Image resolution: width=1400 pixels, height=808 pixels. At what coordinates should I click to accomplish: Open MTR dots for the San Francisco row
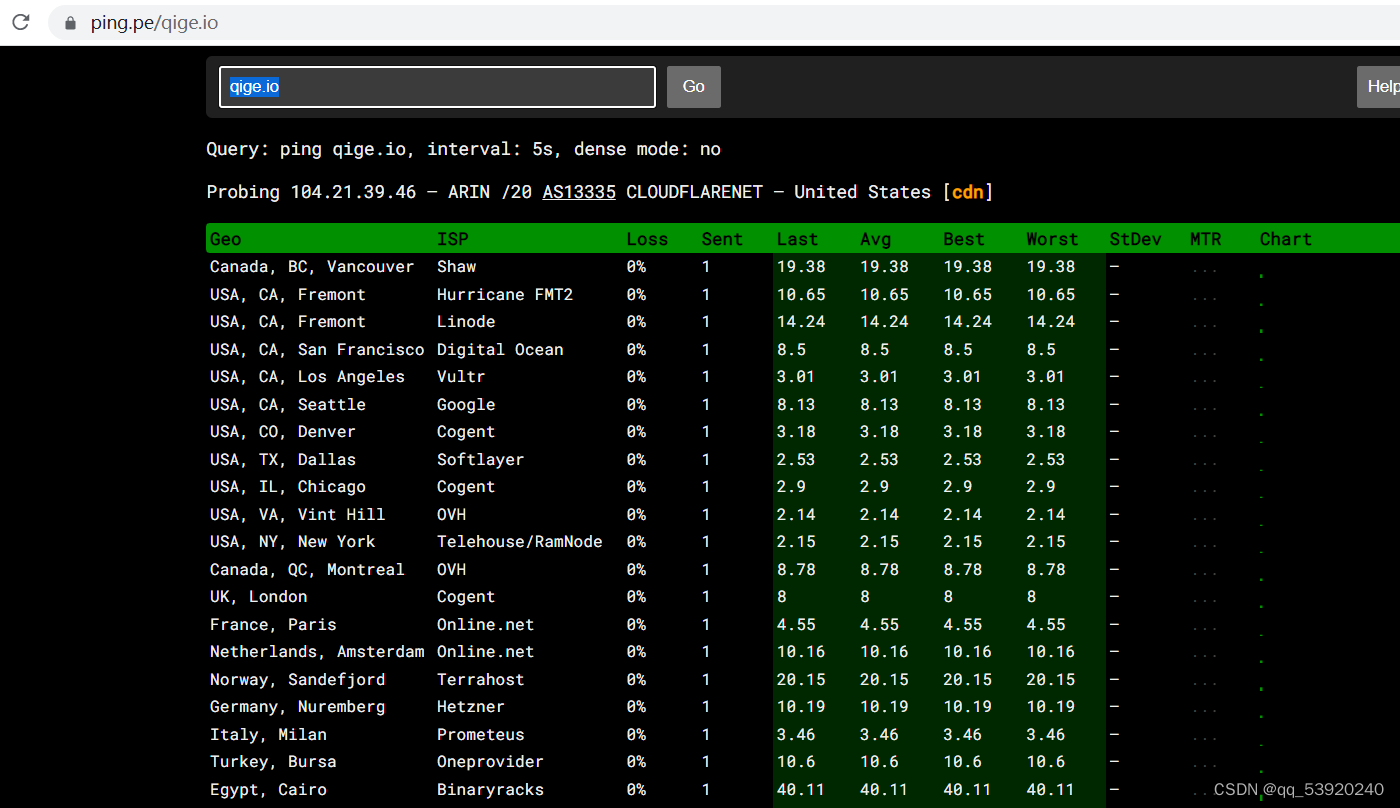1205,352
